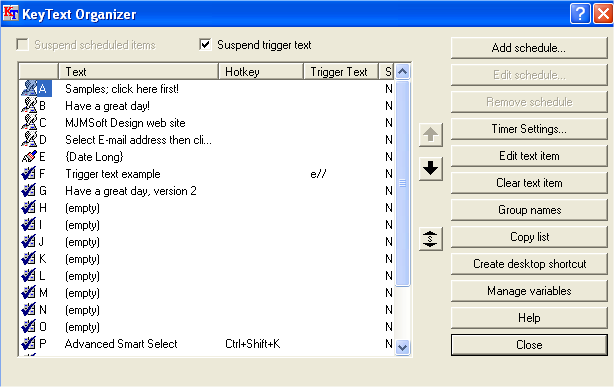The height and width of the screenshot is (387, 614).
Task: Select 'Have a great day, version 2'
Action: point(131,191)
